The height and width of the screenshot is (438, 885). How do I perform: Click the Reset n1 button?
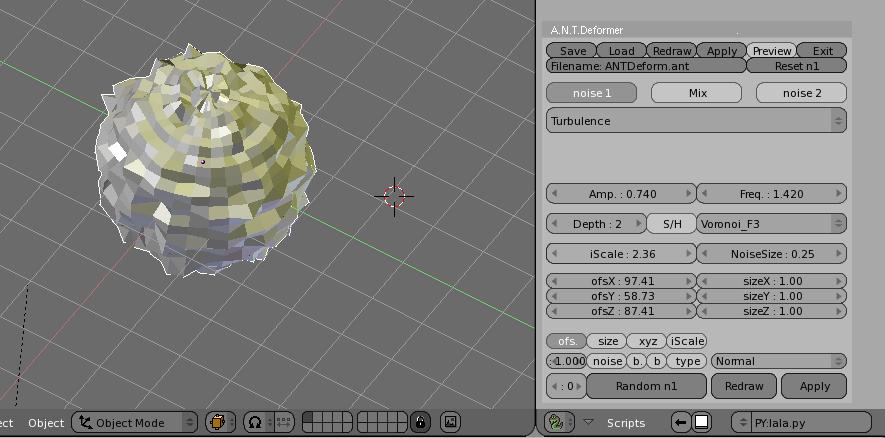796,65
